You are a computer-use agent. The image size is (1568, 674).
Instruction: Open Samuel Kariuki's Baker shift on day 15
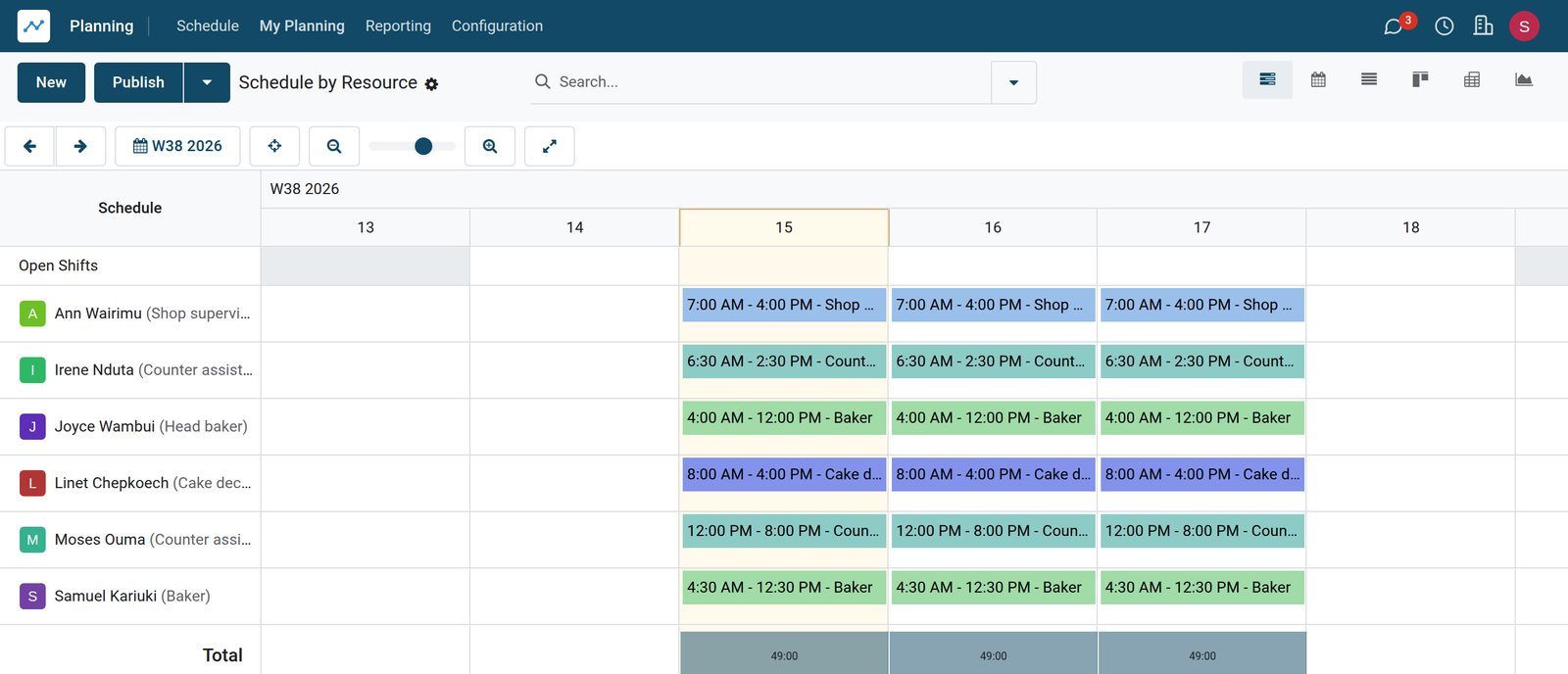pos(784,588)
